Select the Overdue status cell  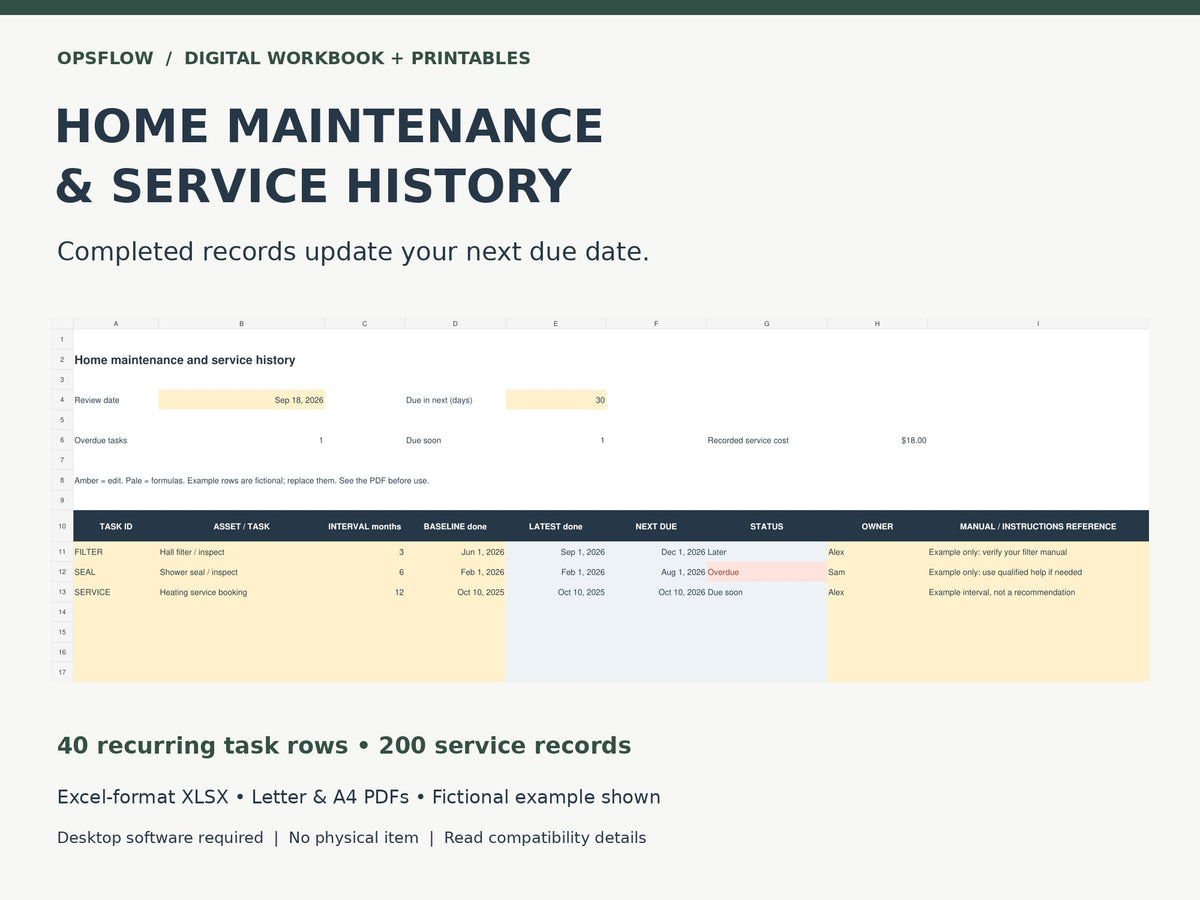tap(767, 572)
